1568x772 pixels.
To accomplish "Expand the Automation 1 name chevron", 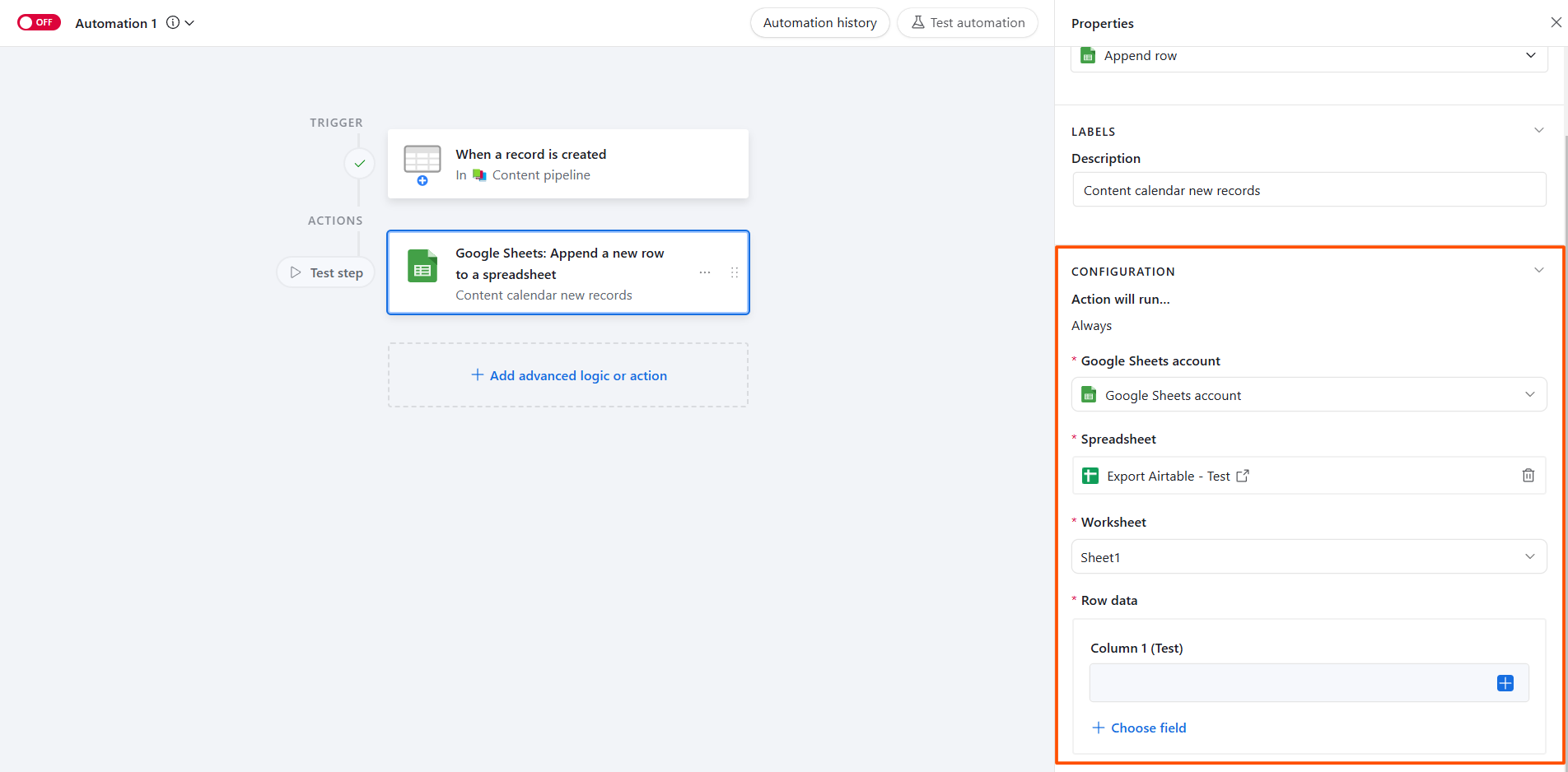I will pyautogui.click(x=190, y=23).
